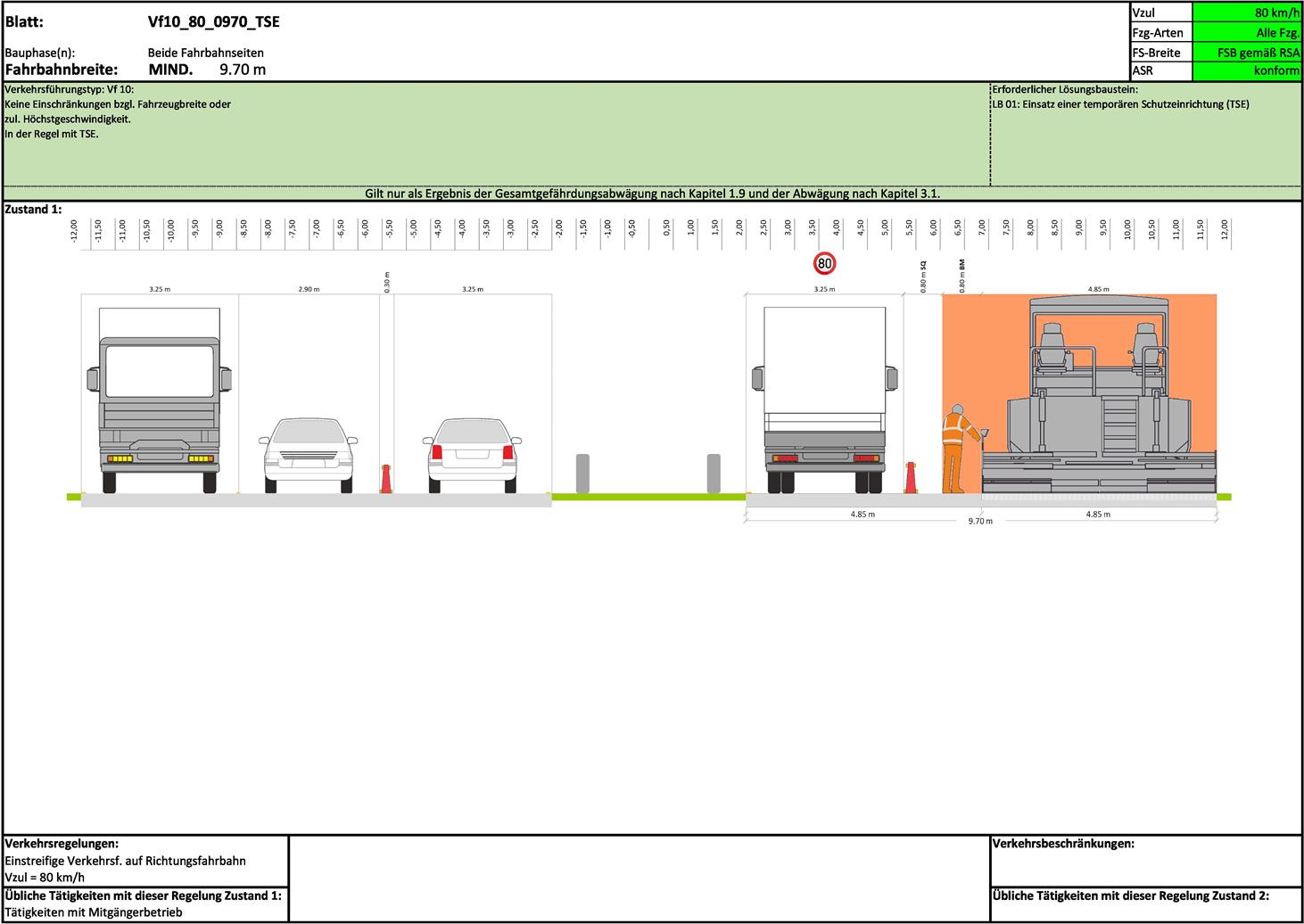Screen dimensions: 1304x924
Task: Click the 80 speed limit sign
Action: (824, 264)
